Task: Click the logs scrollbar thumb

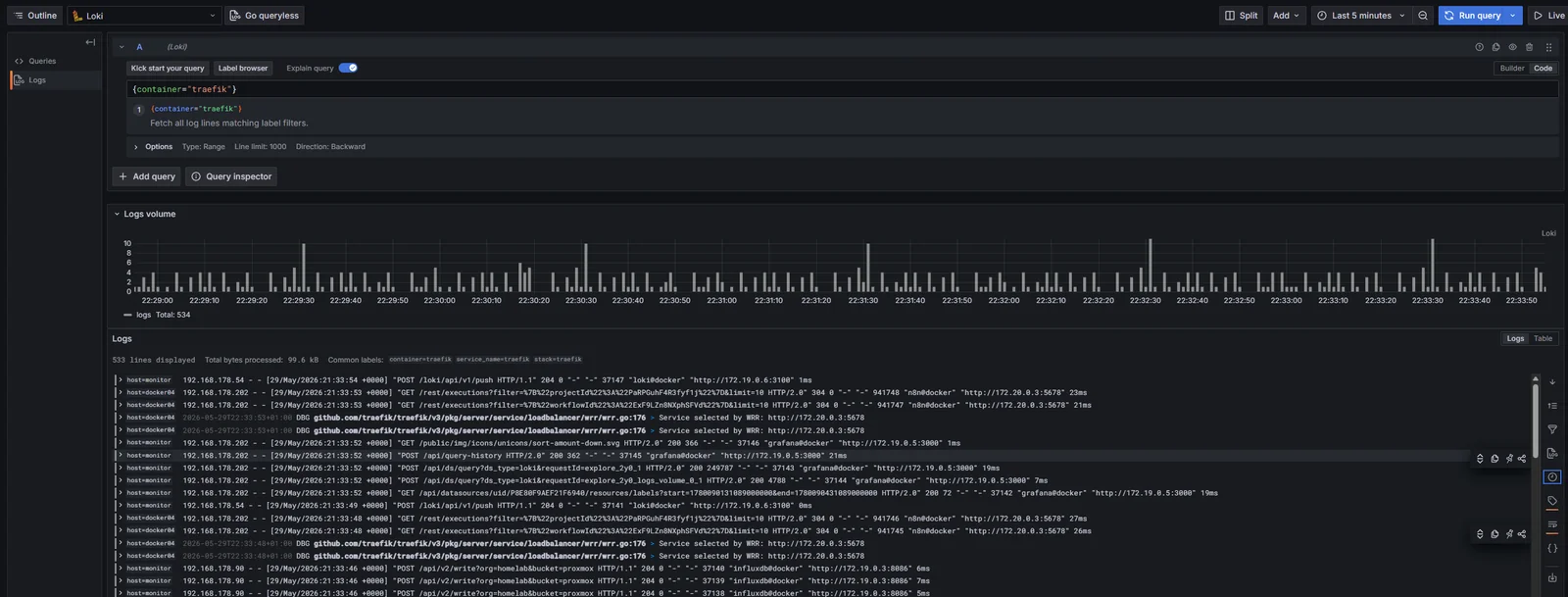Action: (x=1536, y=420)
